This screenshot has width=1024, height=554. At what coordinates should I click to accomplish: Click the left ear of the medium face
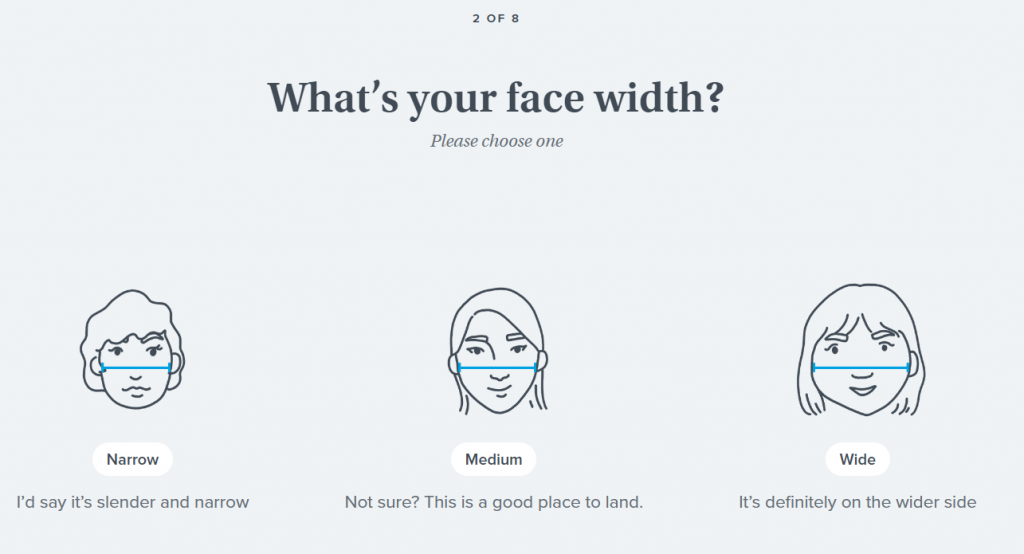(453, 364)
